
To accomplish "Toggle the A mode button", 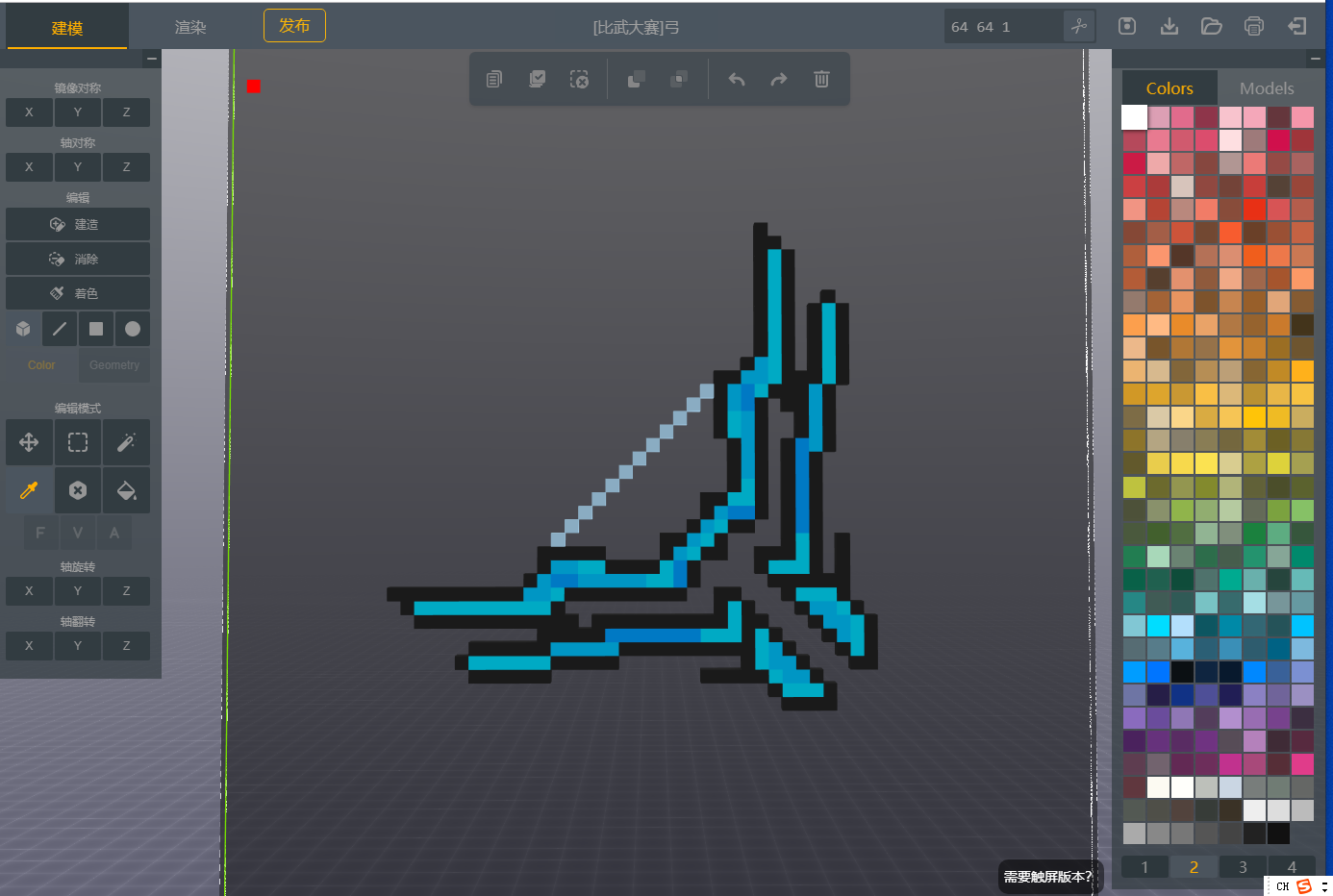I will tap(114, 533).
